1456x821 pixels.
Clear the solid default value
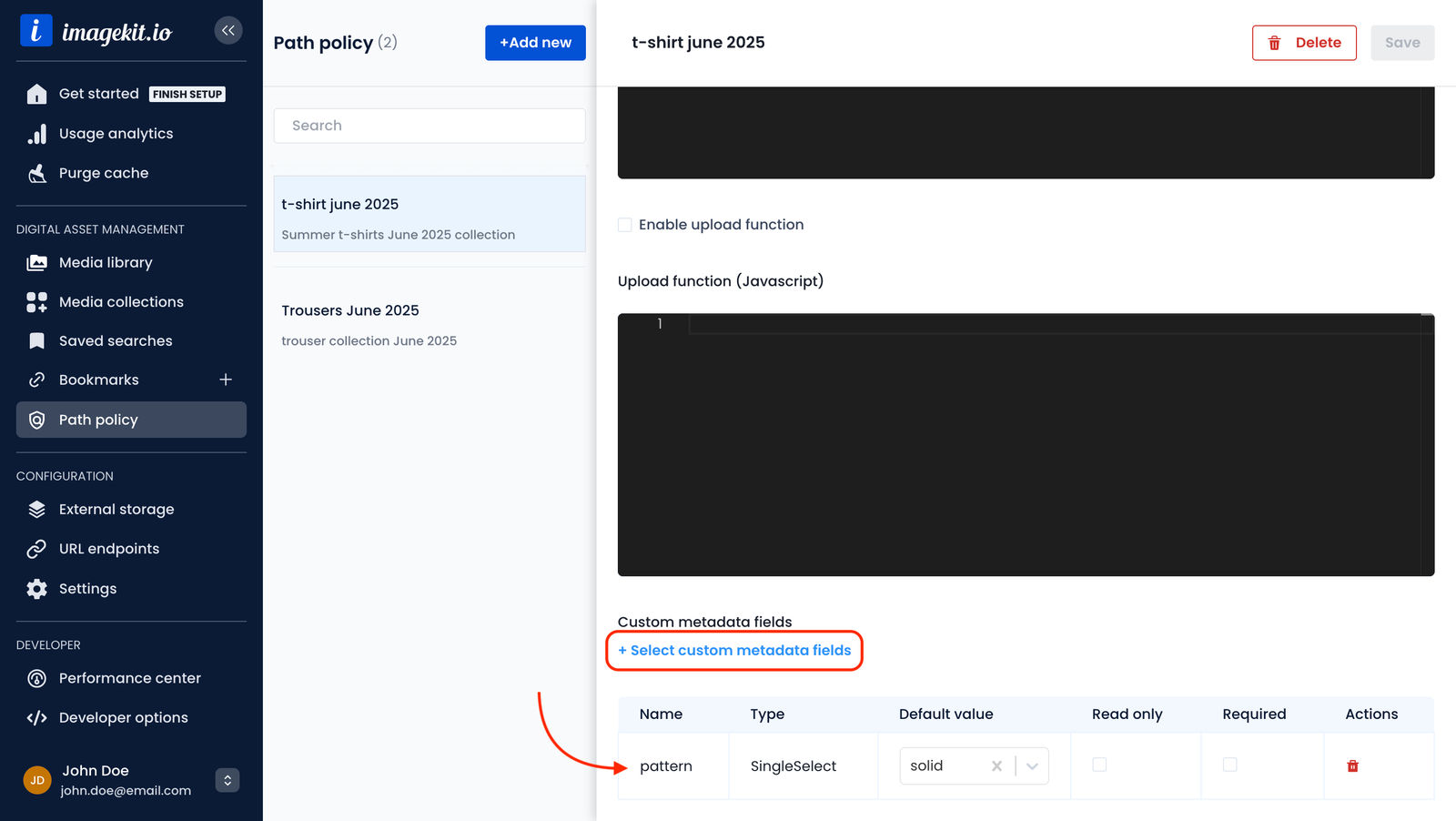(996, 766)
